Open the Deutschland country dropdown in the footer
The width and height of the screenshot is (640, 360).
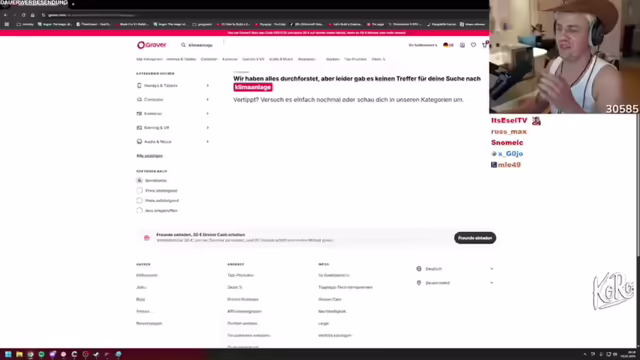[x=455, y=283]
